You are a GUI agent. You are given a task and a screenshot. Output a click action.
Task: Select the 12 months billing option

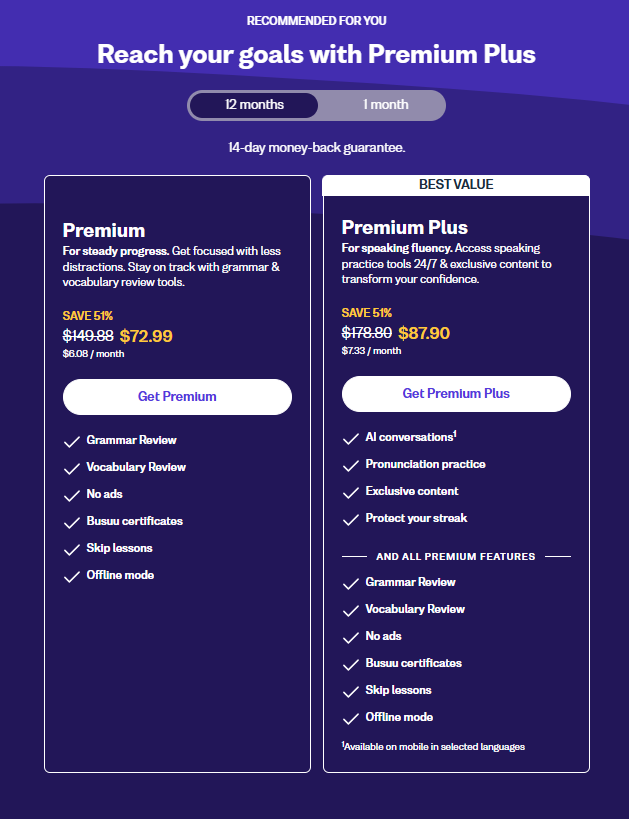[254, 104]
